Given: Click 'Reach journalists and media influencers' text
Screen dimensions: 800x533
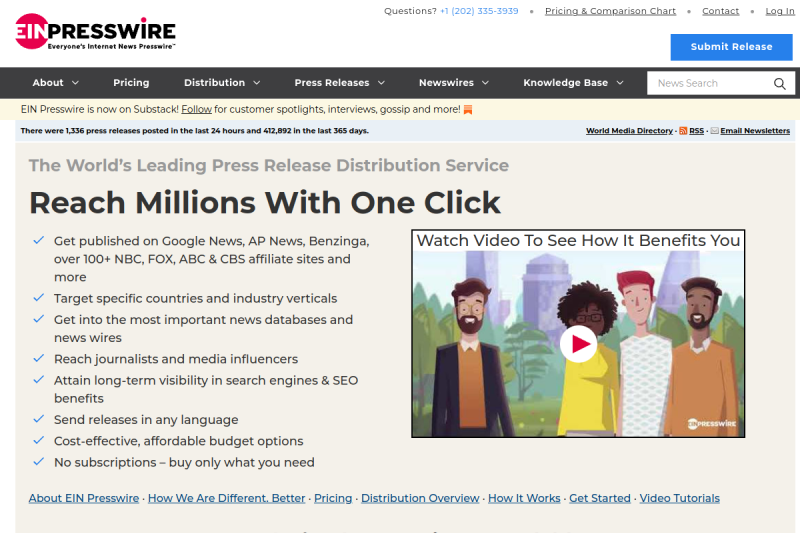Looking at the screenshot, I should [176, 359].
